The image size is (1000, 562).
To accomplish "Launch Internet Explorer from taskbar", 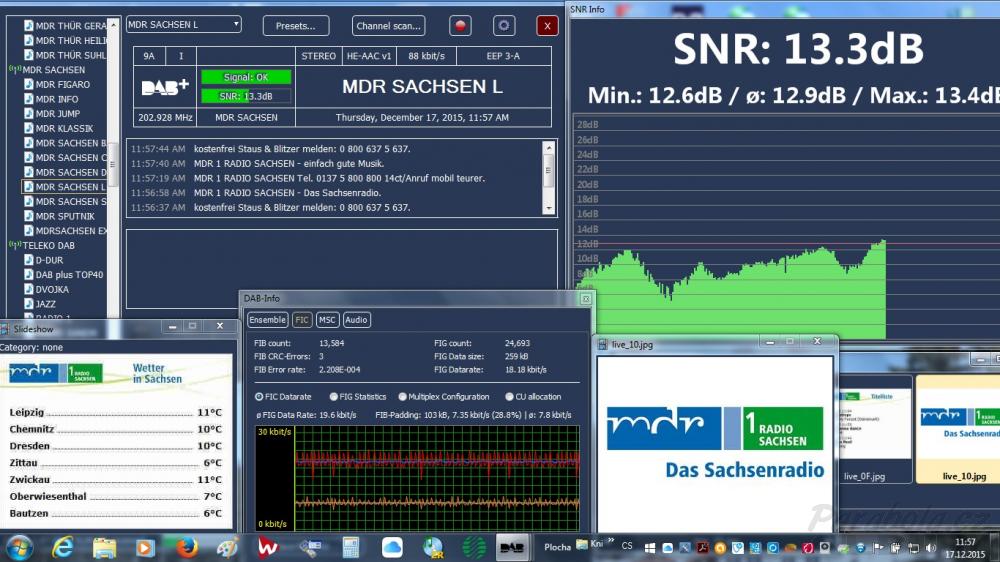I will [x=62, y=547].
